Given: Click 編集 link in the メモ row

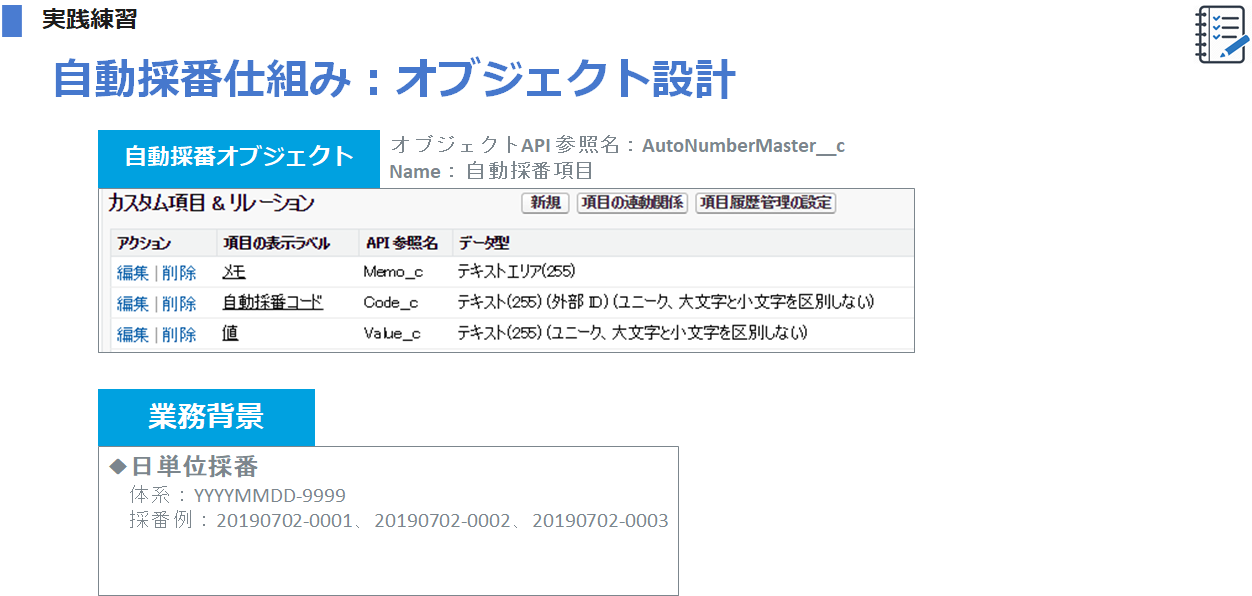Looking at the screenshot, I should coord(132,272).
